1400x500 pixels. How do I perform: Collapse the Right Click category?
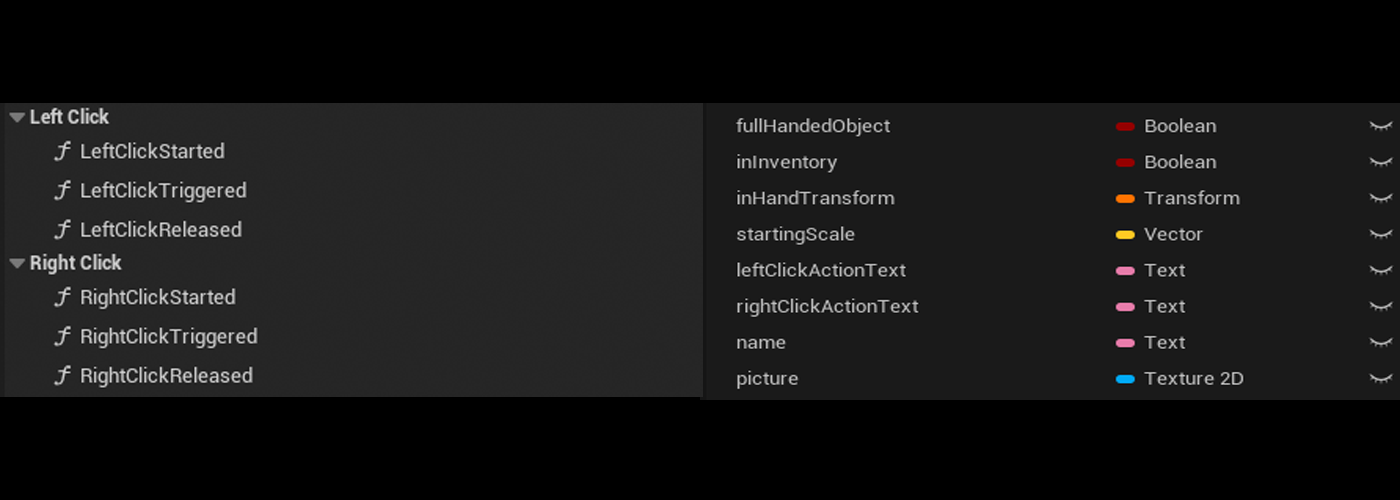click(x=17, y=264)
